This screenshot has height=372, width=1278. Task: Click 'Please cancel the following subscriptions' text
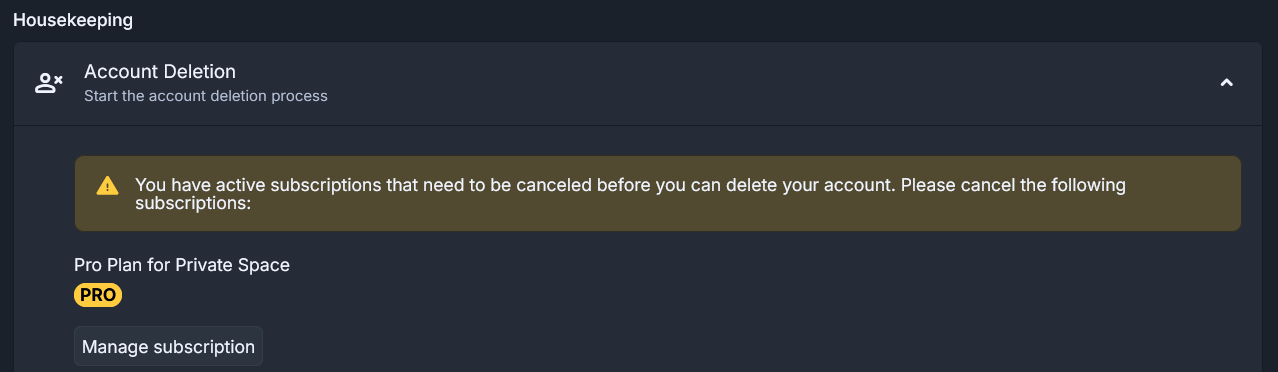coord(630,194)
